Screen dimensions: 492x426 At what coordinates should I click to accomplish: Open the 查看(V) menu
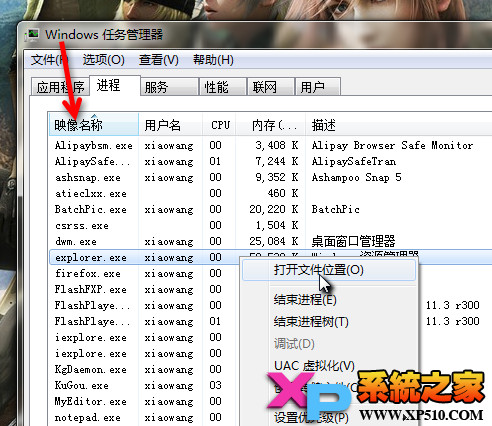159,60
